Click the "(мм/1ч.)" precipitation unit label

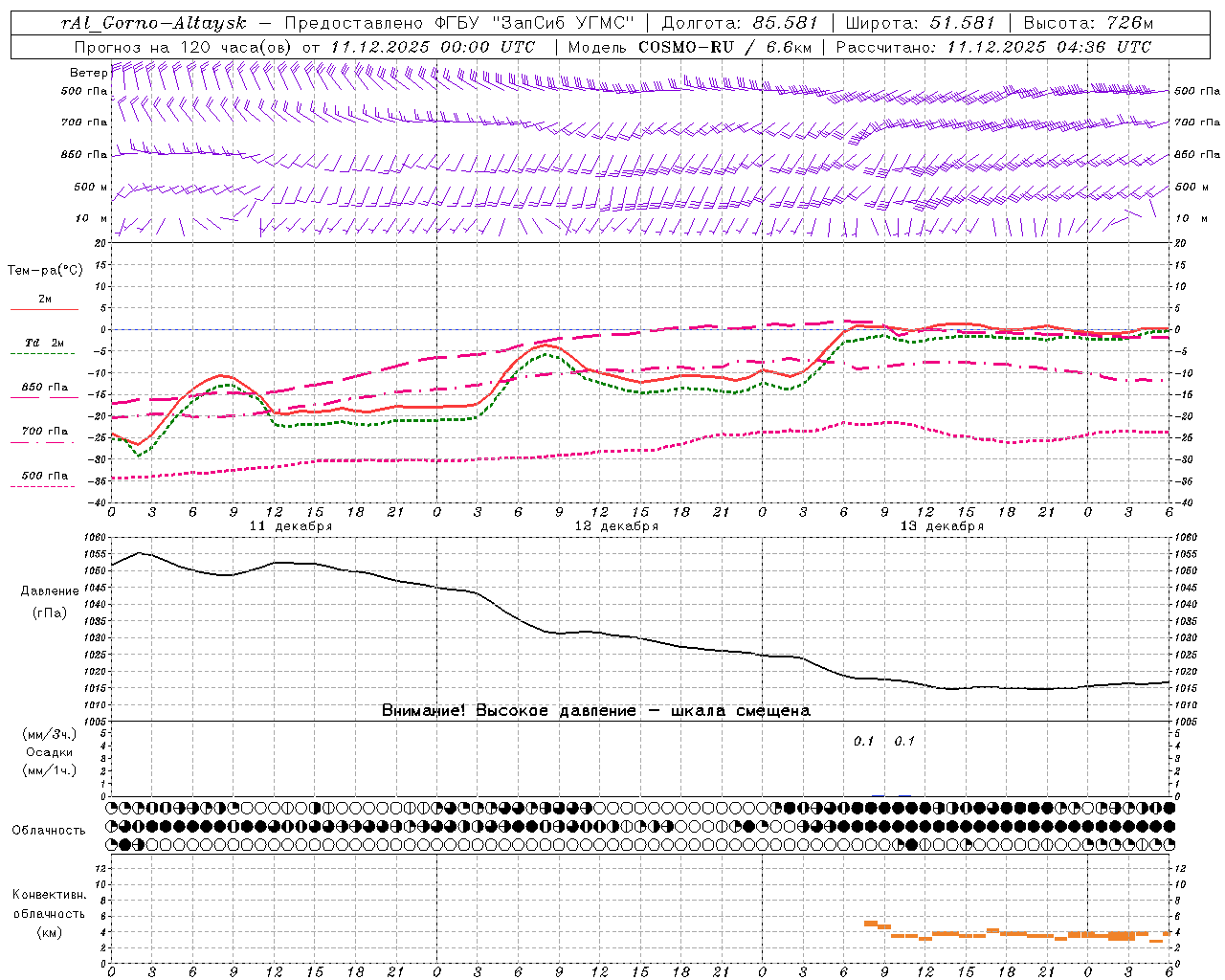coord(50,770)
